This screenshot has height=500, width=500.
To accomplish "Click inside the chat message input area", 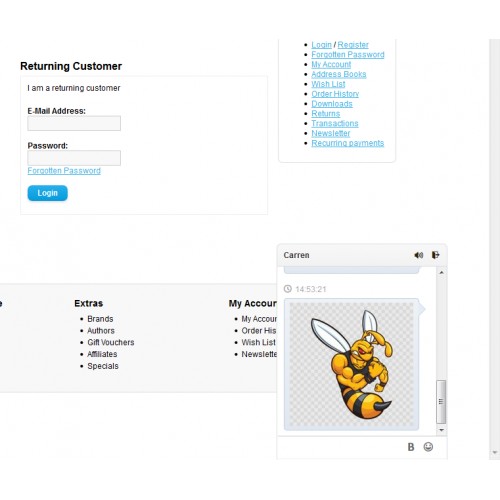I will pos(340,447).
